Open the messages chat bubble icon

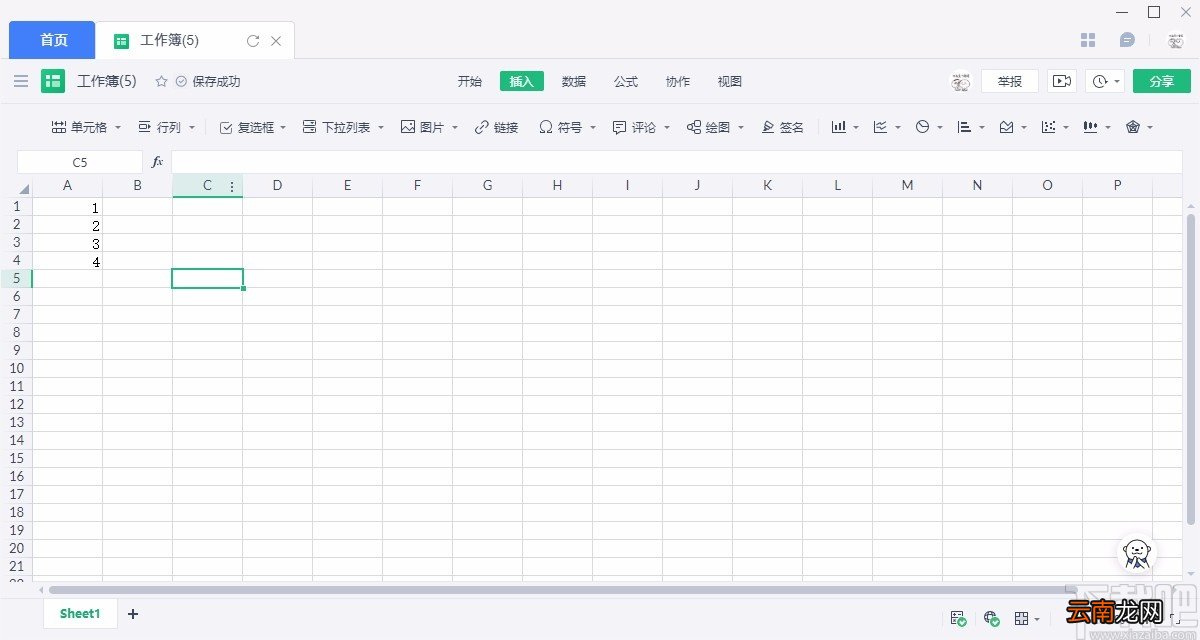[1127, 40]
